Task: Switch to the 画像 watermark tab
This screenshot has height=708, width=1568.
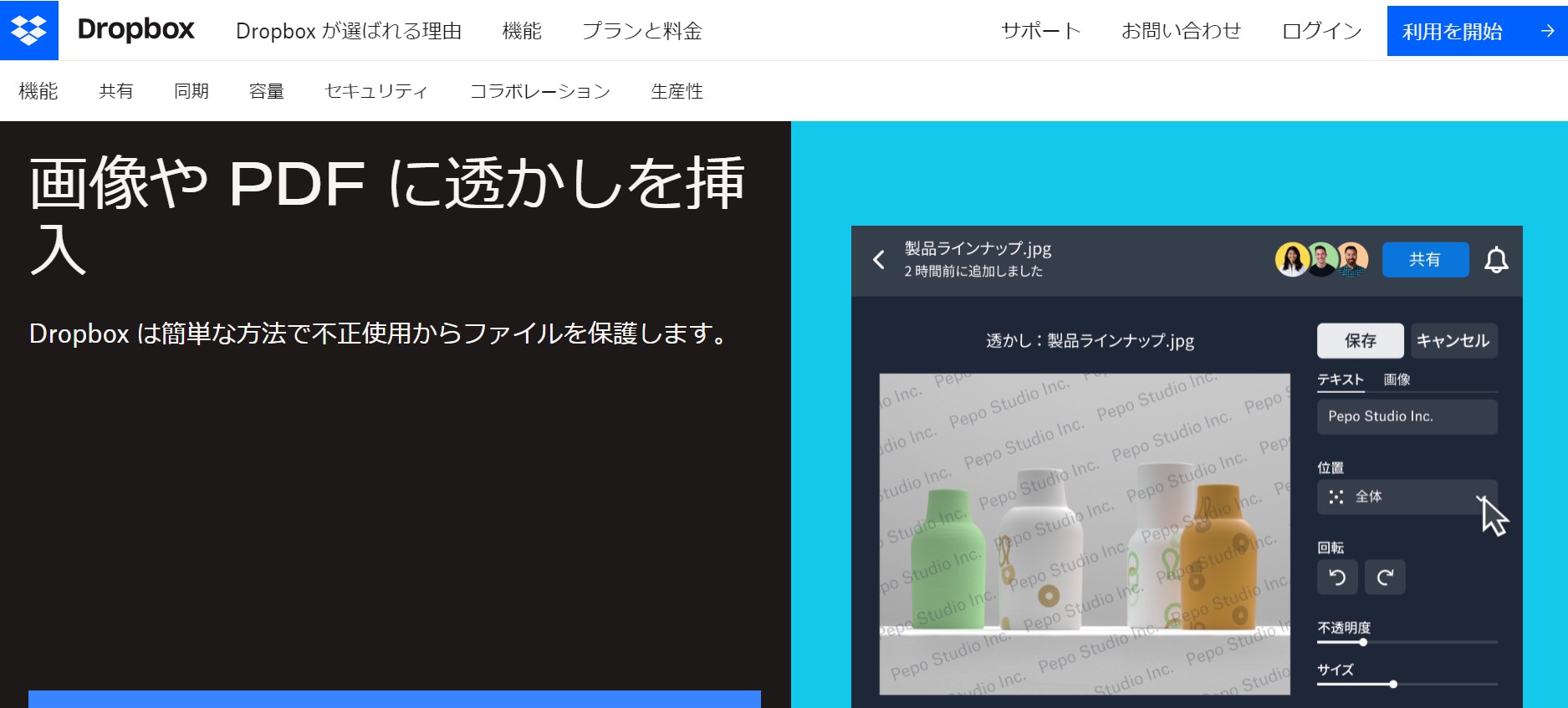Action: [x=1397, y=379]
